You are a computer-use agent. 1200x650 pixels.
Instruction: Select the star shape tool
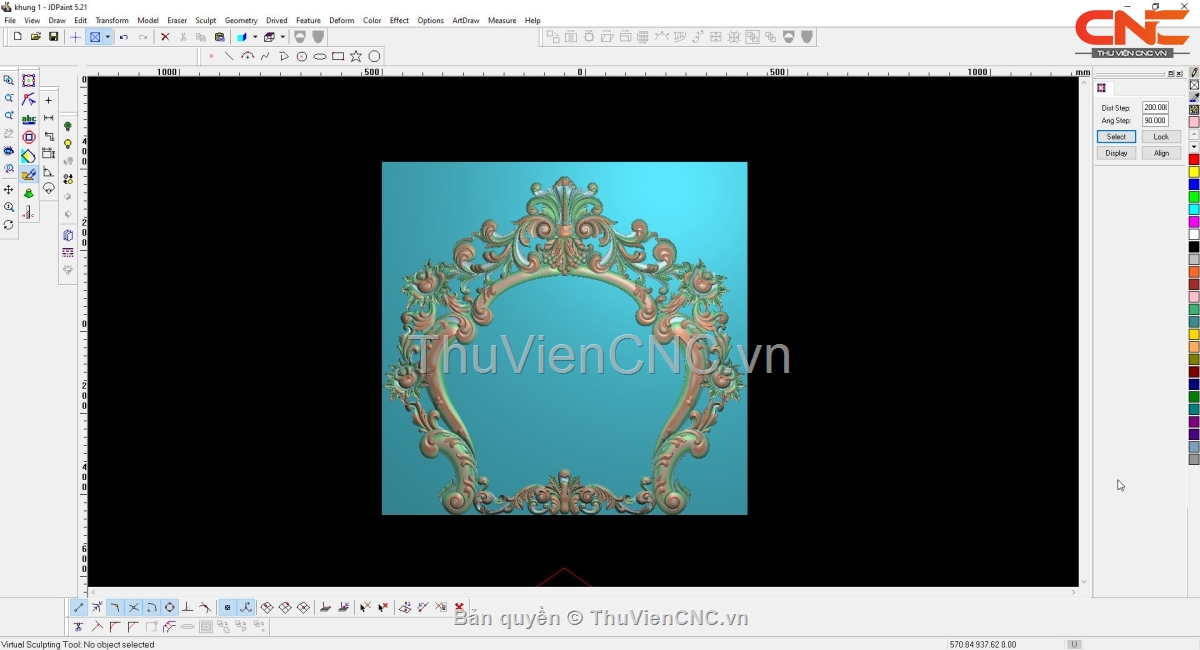(x=356, y=56)
